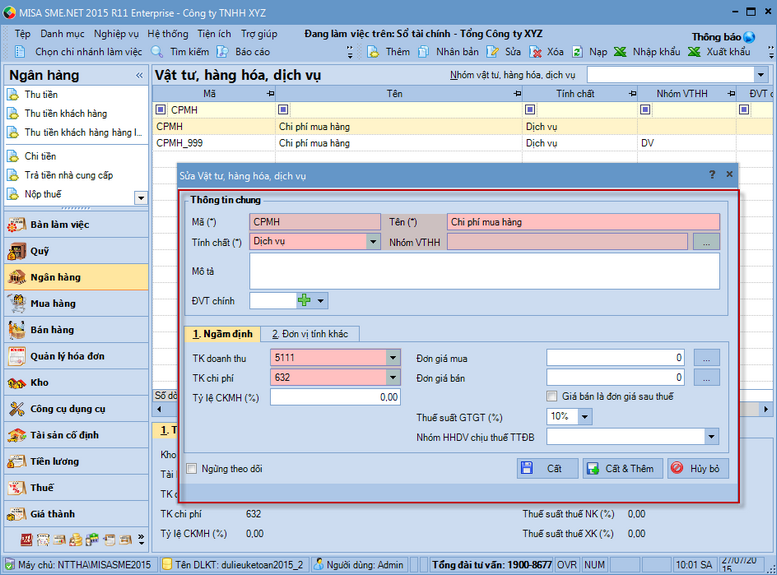The image size is (777, 575).
Task: Open the Tiện ích menu
Action: 214,34
